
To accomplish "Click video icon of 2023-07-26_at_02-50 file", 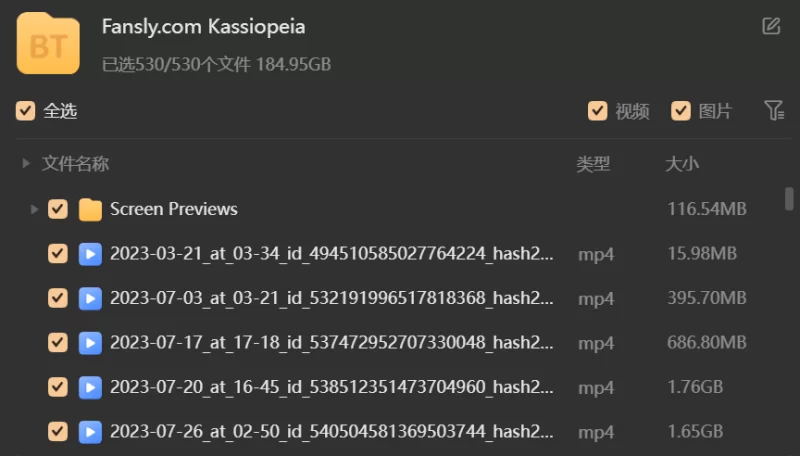I will tap(90, 432).
